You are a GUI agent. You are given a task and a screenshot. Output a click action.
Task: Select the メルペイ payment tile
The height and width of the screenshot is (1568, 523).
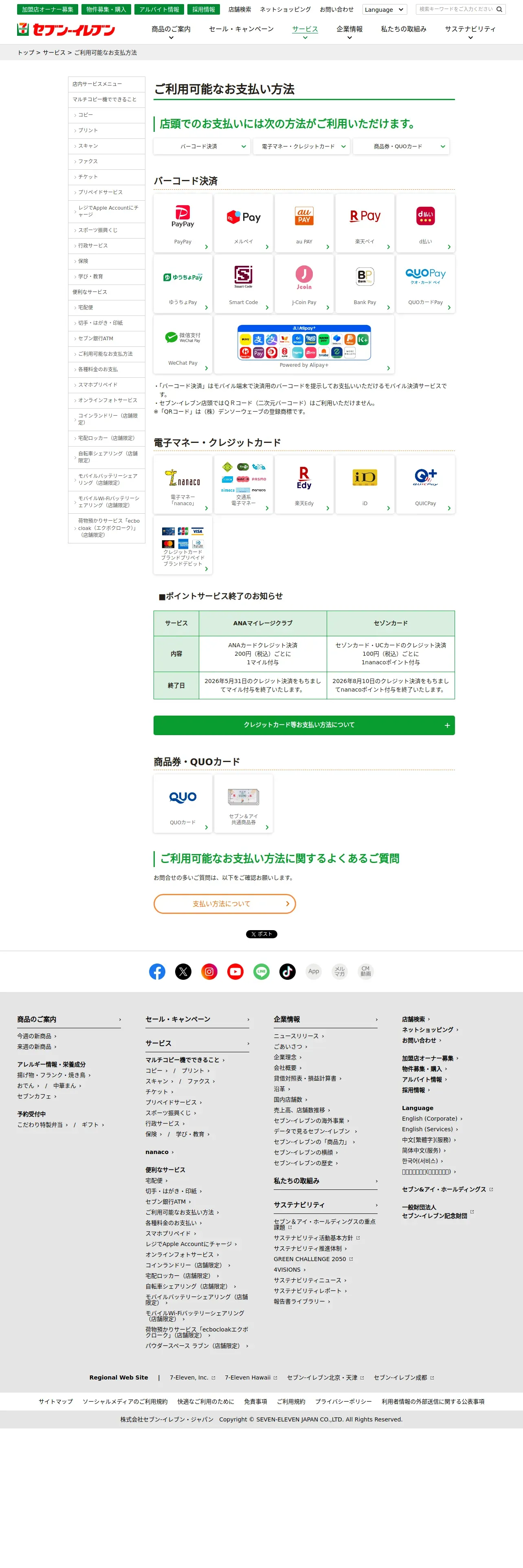pyautogui.click(x=244, y=223)
